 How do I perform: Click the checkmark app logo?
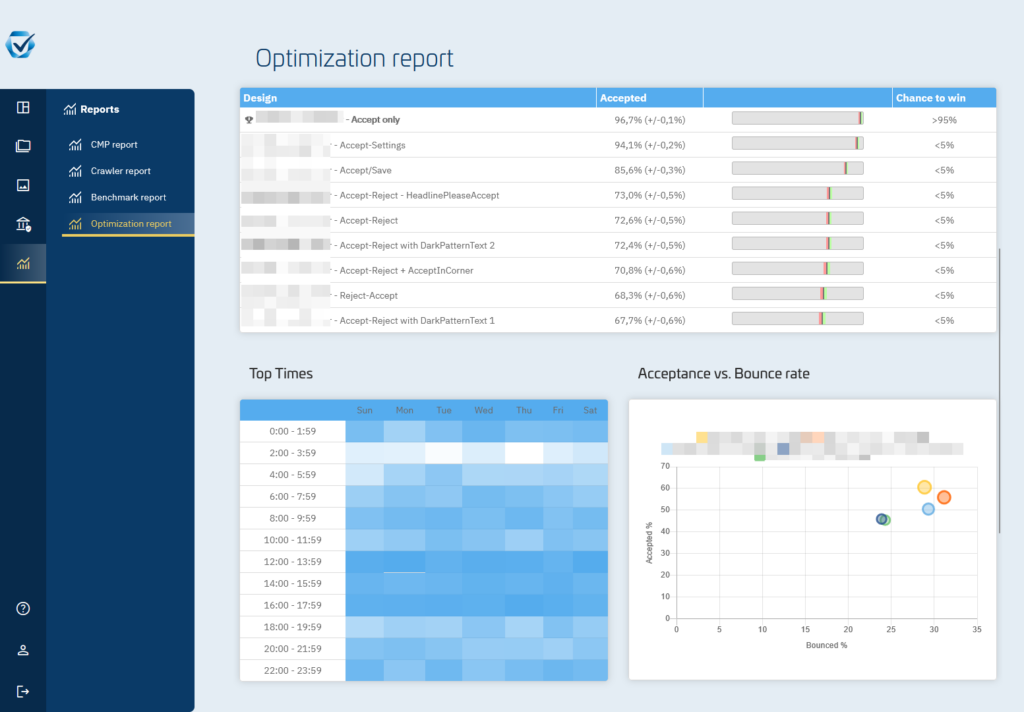[x=20, y=44]
